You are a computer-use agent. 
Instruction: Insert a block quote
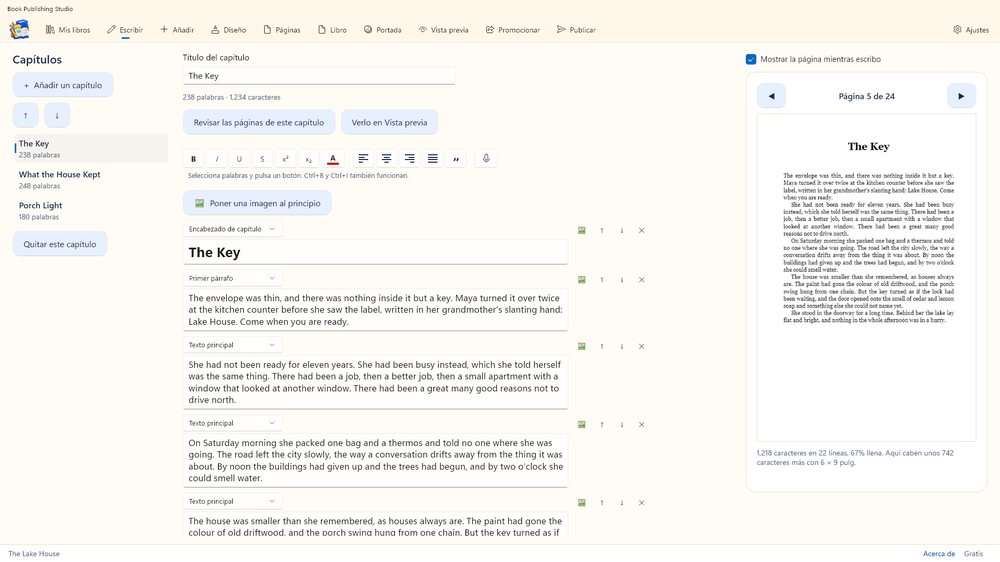click(x=455, y=159)
